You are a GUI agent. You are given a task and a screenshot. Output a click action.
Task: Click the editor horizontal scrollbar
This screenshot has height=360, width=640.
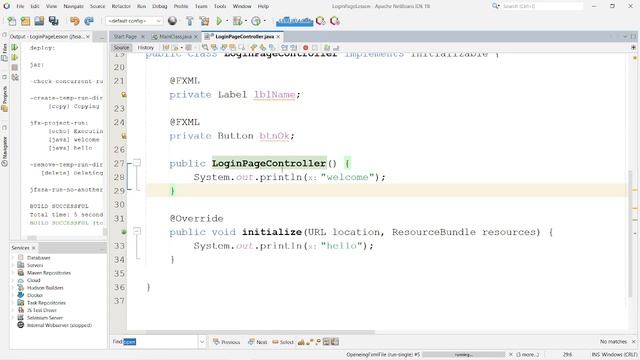tap(259, 332)
